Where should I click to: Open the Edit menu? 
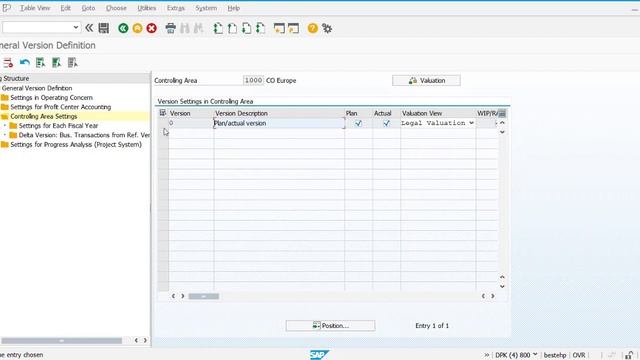[x=65, y=8]
